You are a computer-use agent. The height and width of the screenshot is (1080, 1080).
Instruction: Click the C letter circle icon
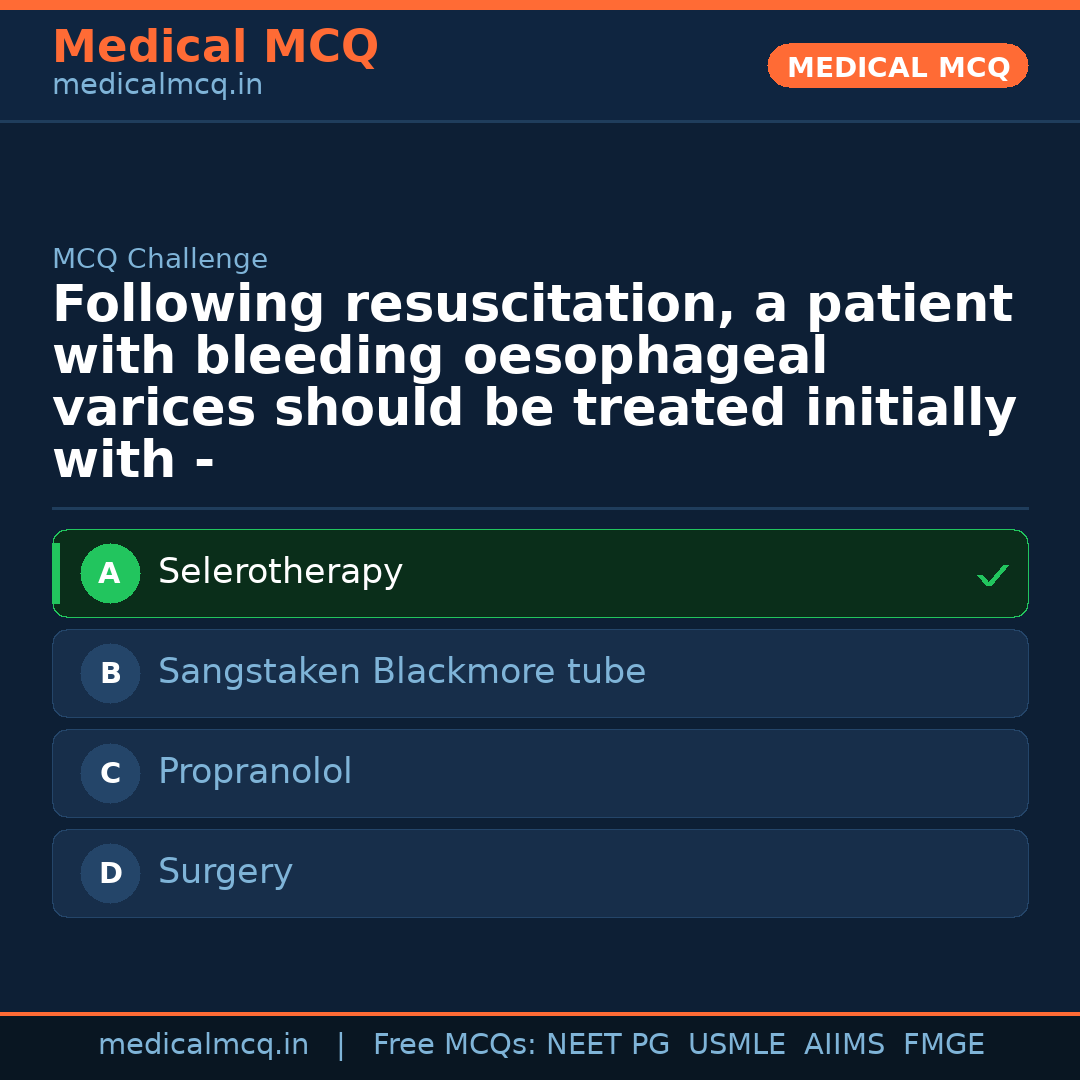(x=110, y=774)
